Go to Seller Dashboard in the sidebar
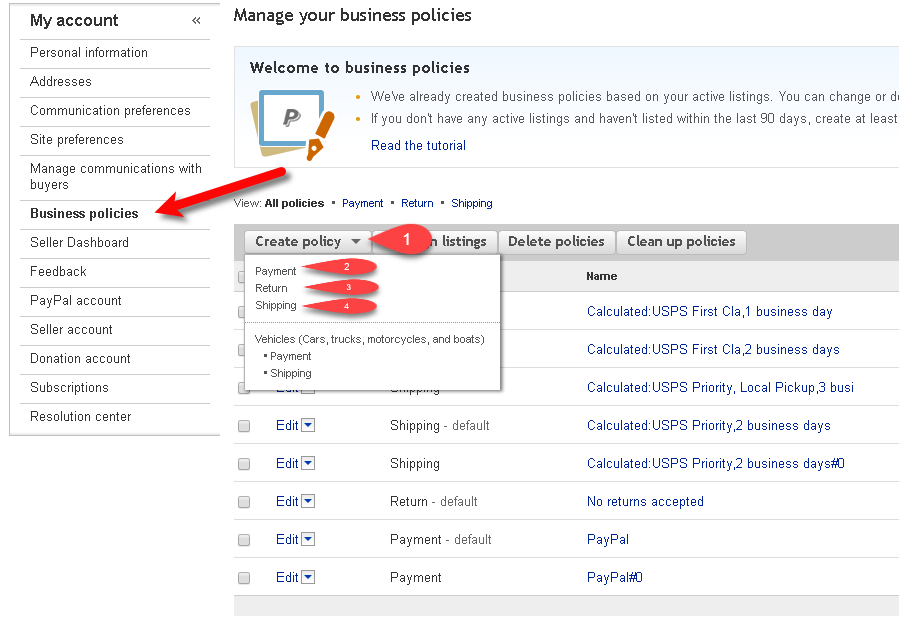 [78, 242]
